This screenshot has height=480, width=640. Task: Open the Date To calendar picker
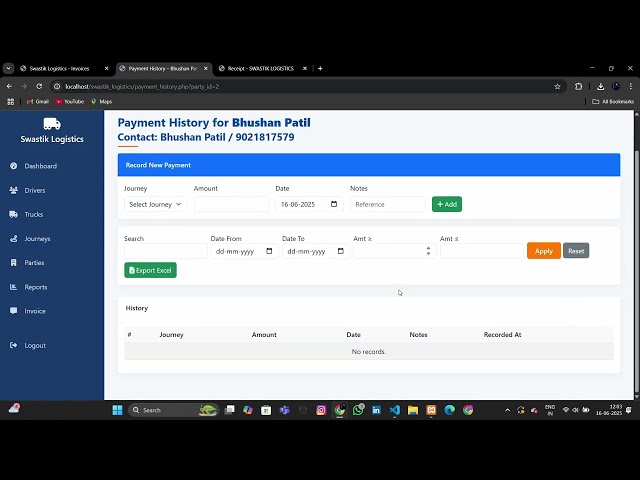pos(341,251)
